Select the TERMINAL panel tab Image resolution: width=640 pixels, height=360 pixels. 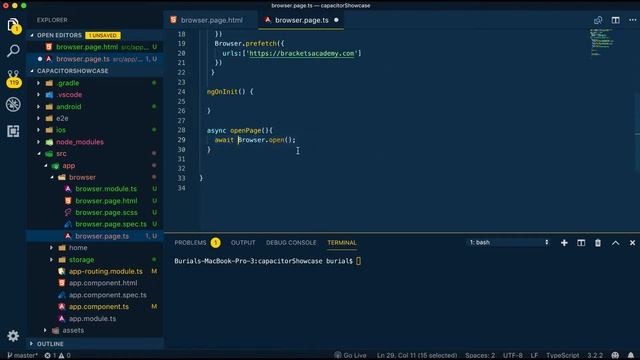tap(342, 243)
